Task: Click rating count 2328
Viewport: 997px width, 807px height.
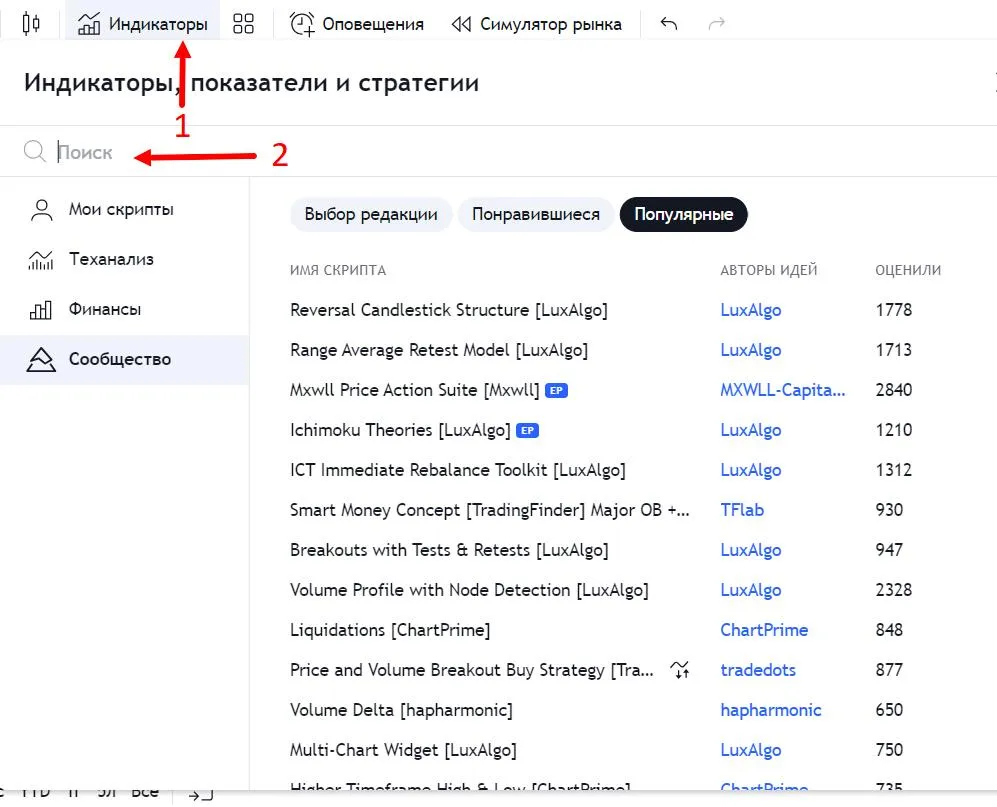Action: [x=894, y=590]
